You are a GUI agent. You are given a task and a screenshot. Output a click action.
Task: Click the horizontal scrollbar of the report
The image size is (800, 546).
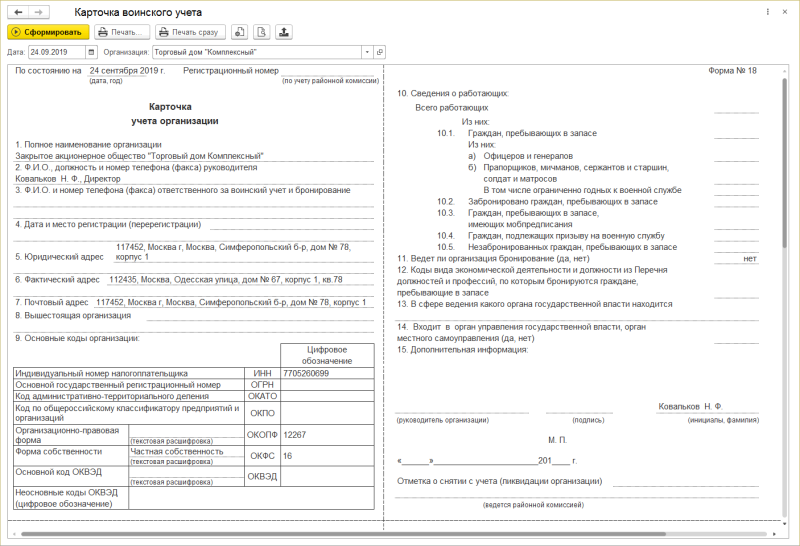click(343, 534)
